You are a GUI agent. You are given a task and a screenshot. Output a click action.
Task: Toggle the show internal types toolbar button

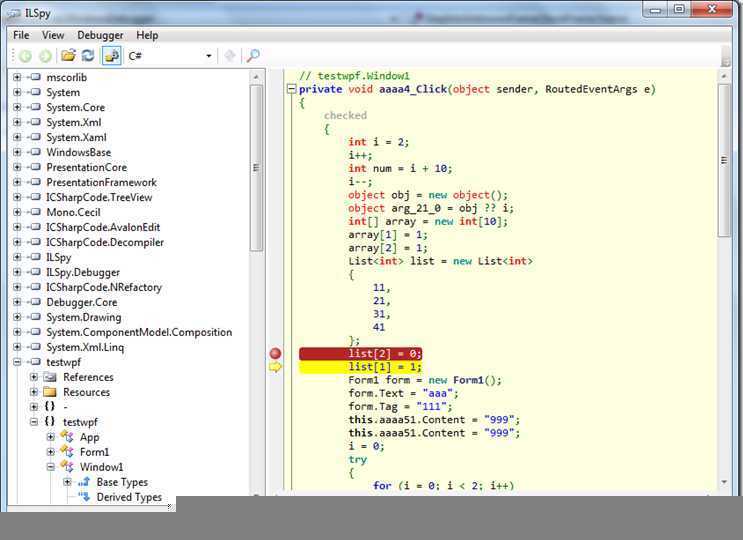(x=112, y=56)
